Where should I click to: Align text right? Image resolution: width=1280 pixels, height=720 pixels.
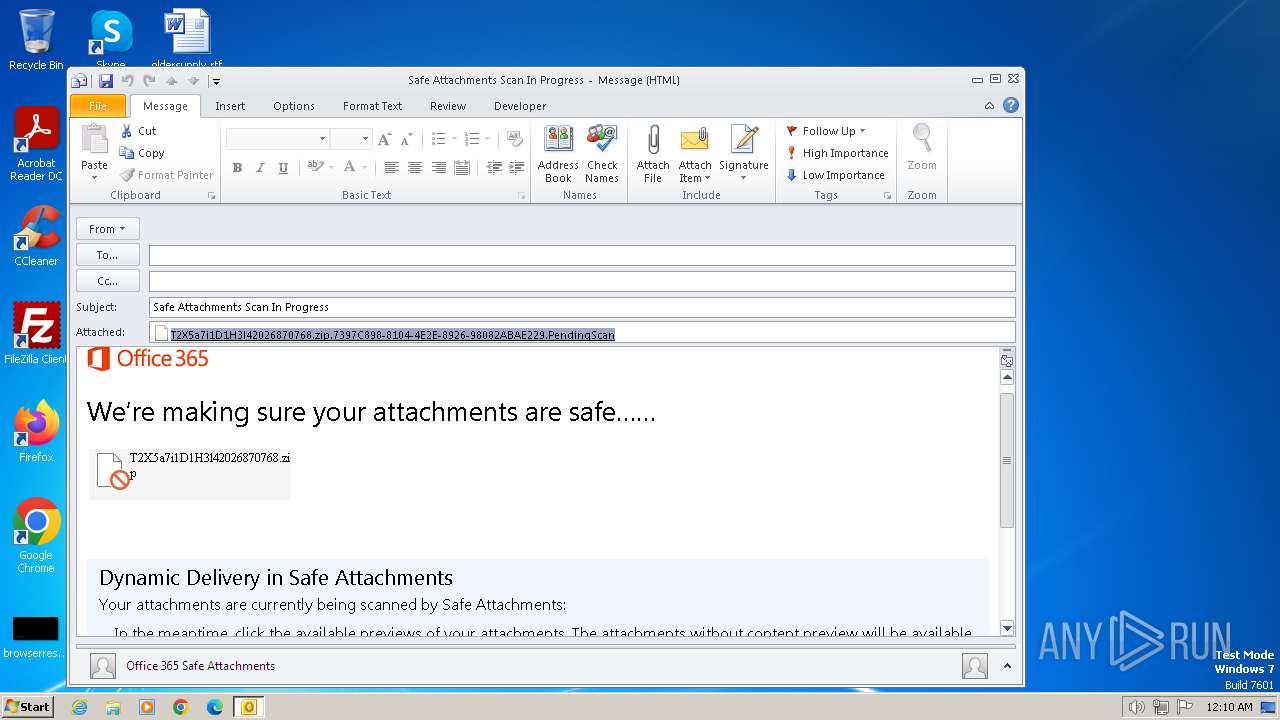(438, 168)
